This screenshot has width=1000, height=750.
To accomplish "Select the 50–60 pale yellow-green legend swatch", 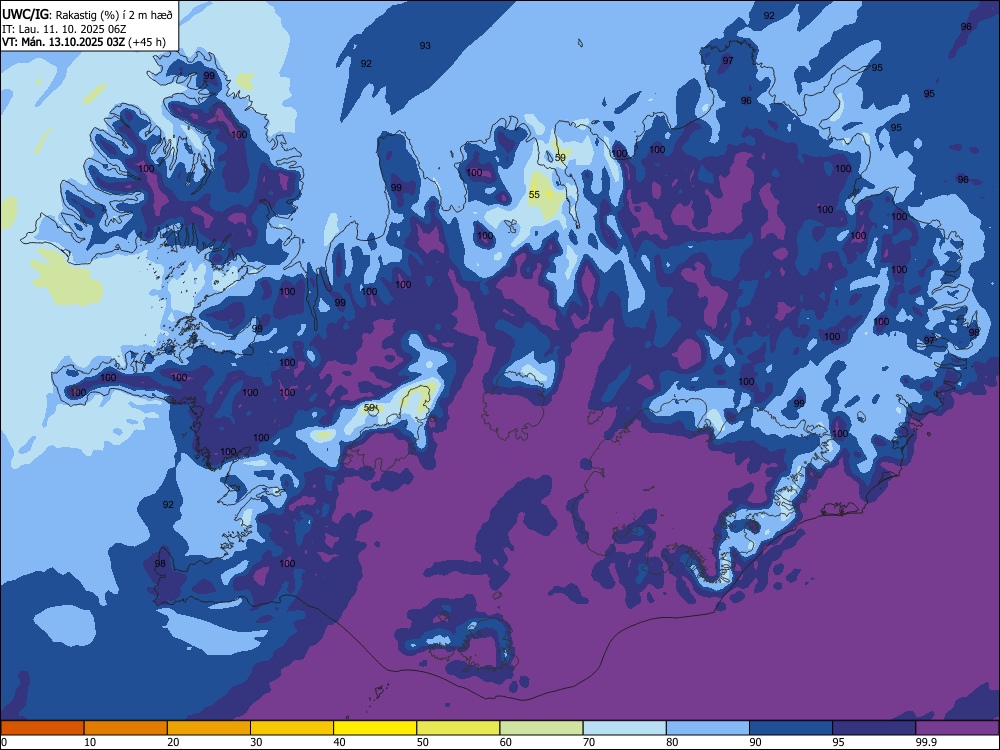I will 459,728.
